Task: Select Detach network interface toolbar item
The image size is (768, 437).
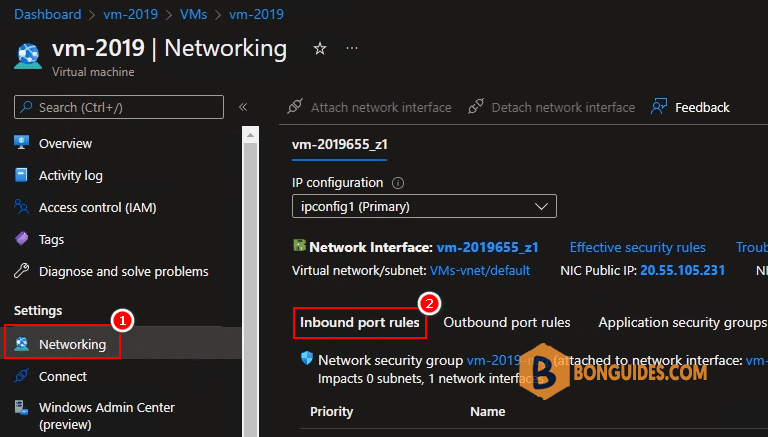Action: point(552,107)
